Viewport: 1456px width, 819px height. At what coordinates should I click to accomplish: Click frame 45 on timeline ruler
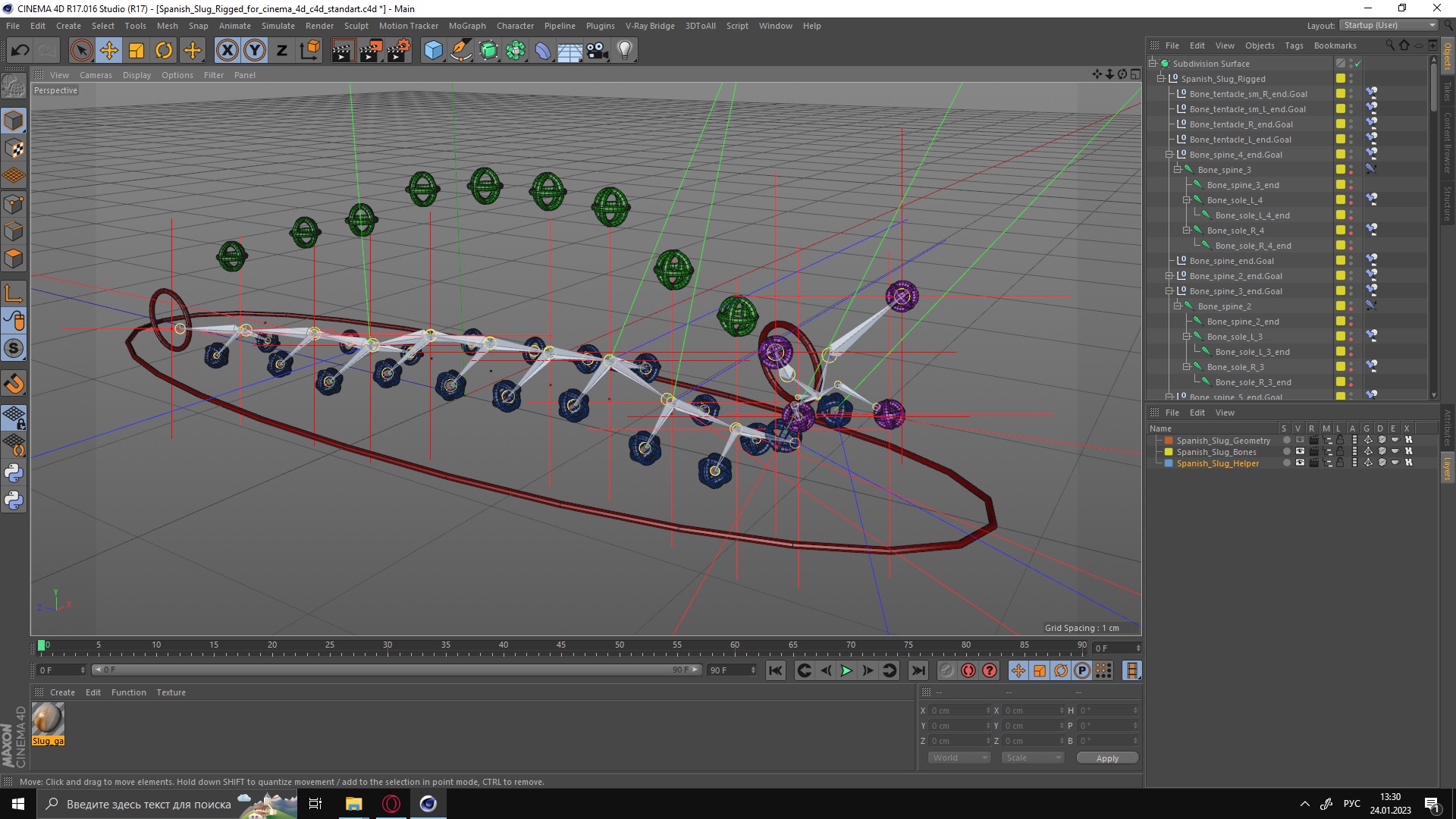click(x=561, y=646)
